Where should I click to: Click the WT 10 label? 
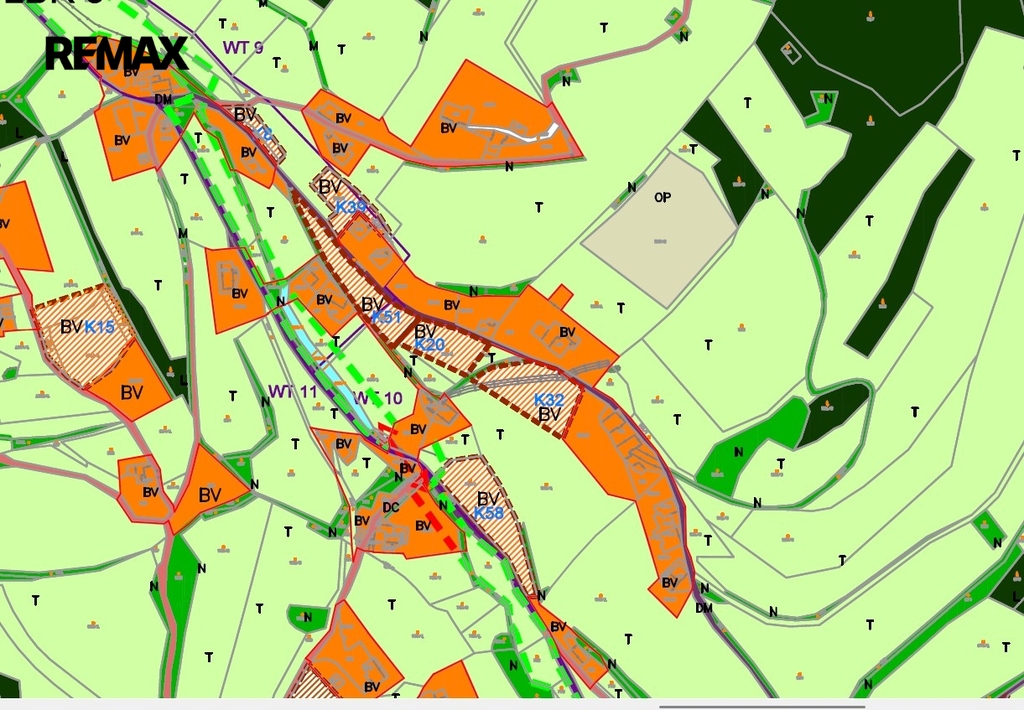[x=378, y=398]
